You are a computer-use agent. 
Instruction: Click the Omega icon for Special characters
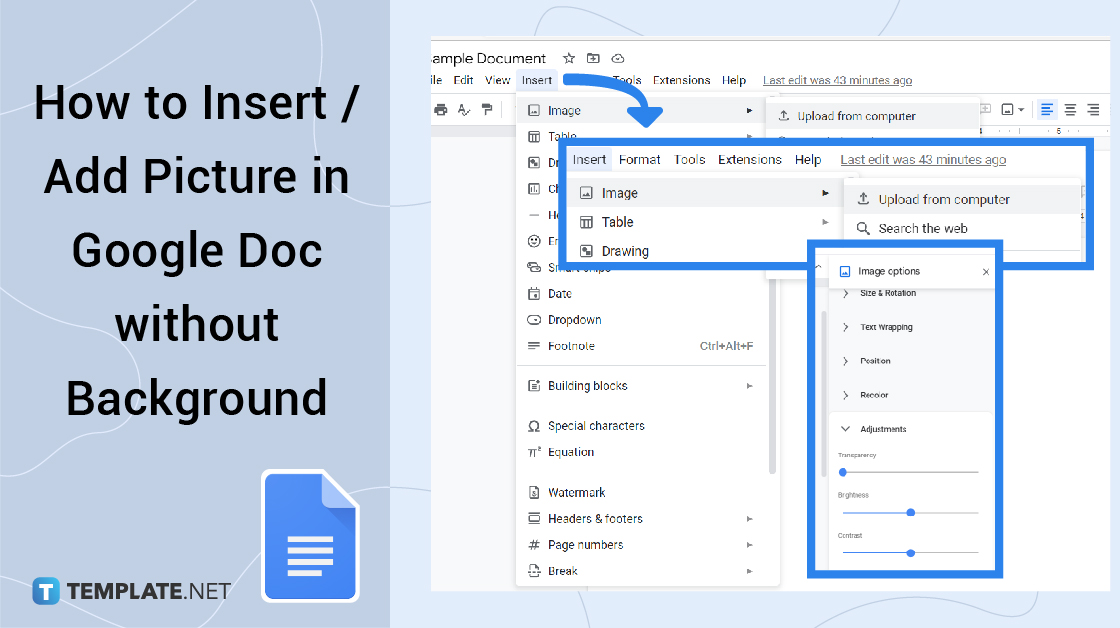pos(534,427)
